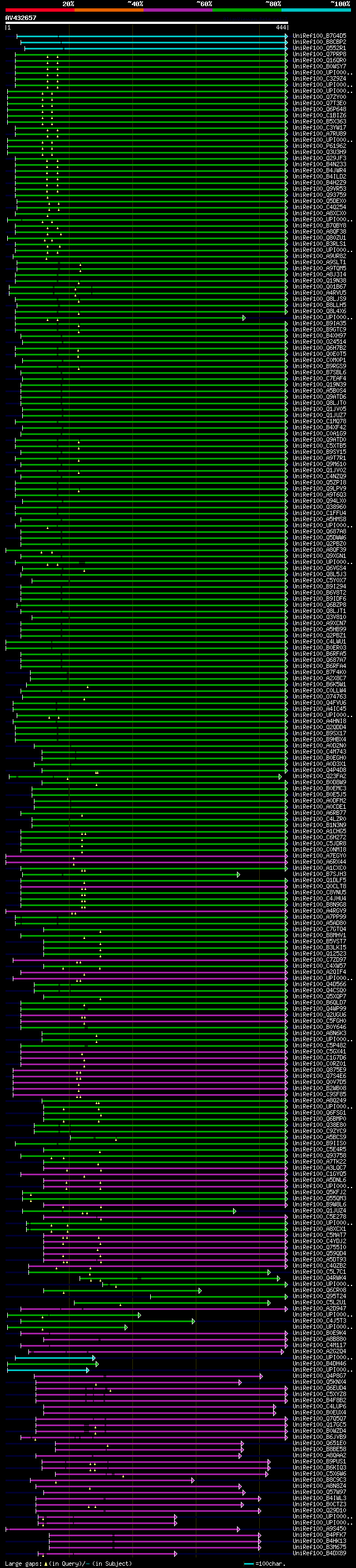Select hit label UniRef100_C4J5T3
Screen dimensions: 356x1568
tap(319, 1320)
